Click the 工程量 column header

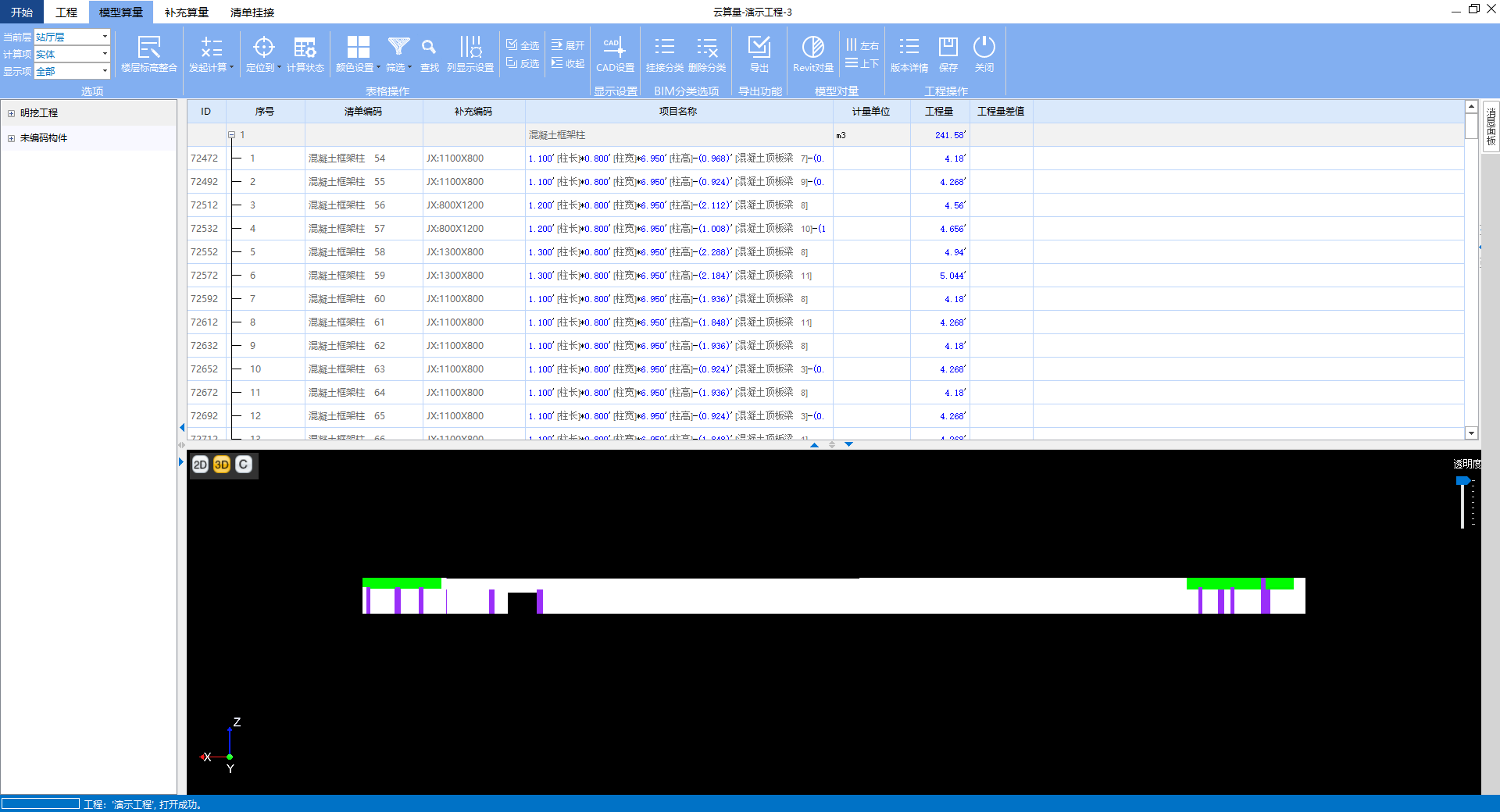939,112
